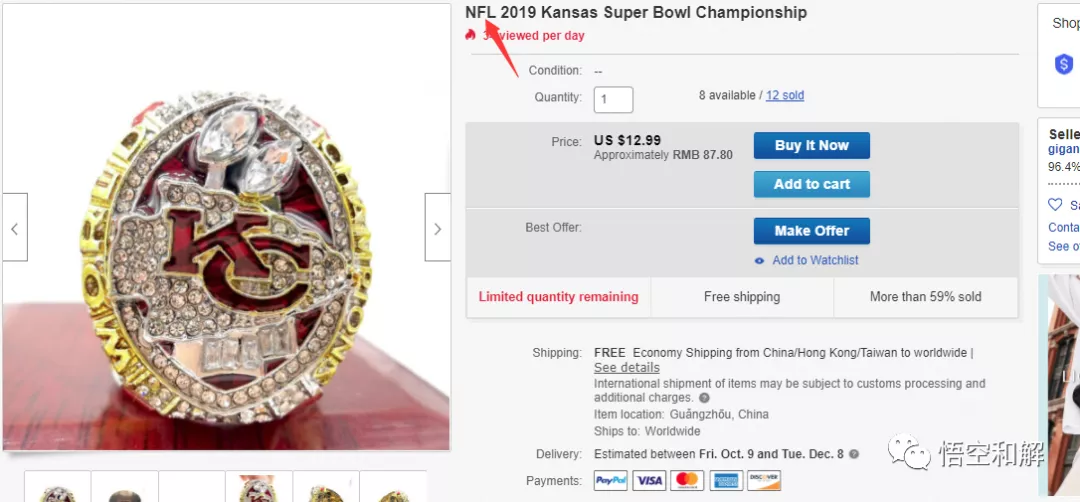This screenshot has height=502, width=1080.
Task: Click the Quantity input field
Action: [613, 99]
